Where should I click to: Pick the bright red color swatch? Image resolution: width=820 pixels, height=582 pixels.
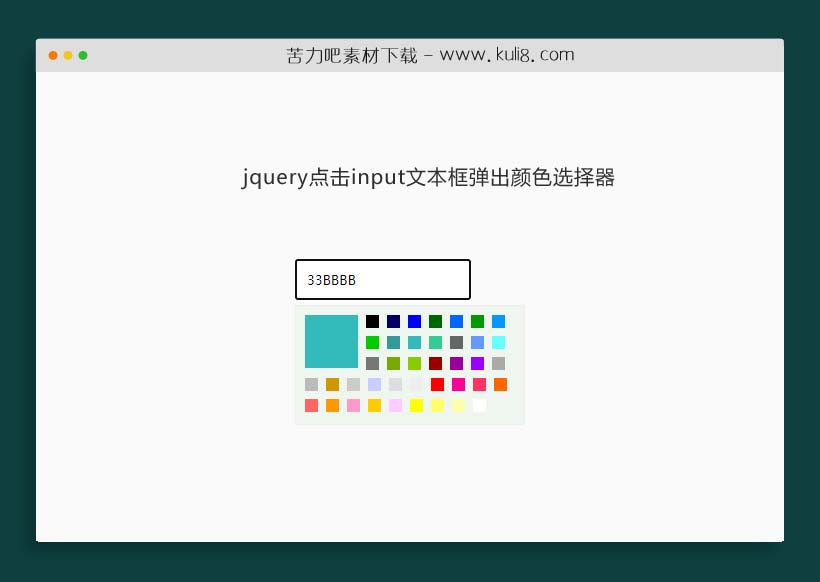[438, 384]
